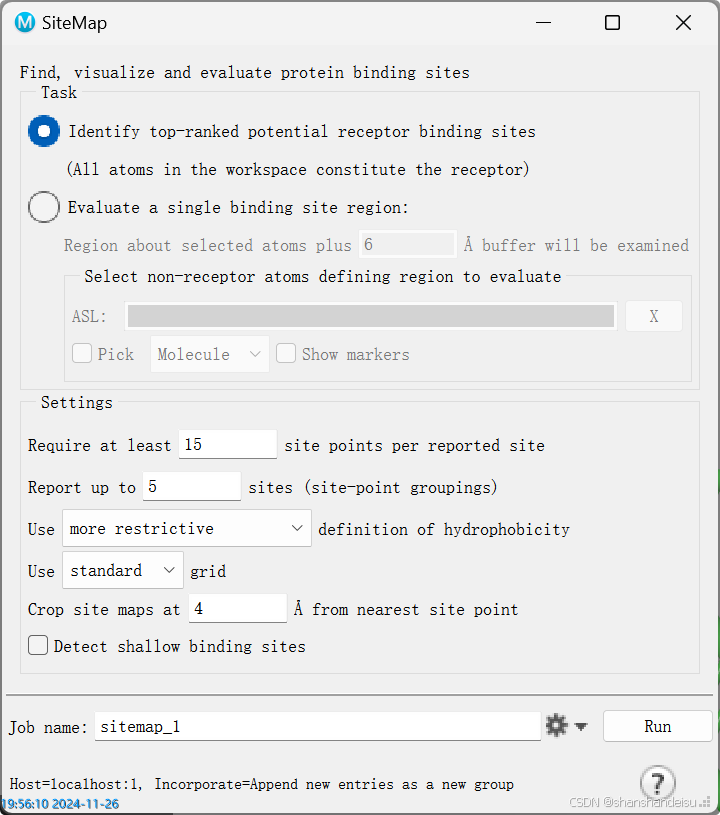720x815 pixels.
Task: Click the SiteMap application logo icon
Action: click(24, 23)
